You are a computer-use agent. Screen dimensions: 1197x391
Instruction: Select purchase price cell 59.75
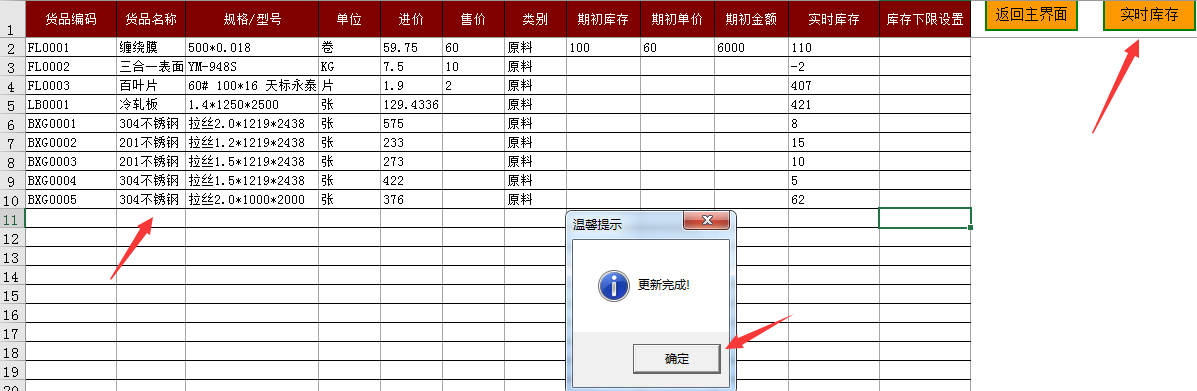pyautogui.click(x=411, y=47)
